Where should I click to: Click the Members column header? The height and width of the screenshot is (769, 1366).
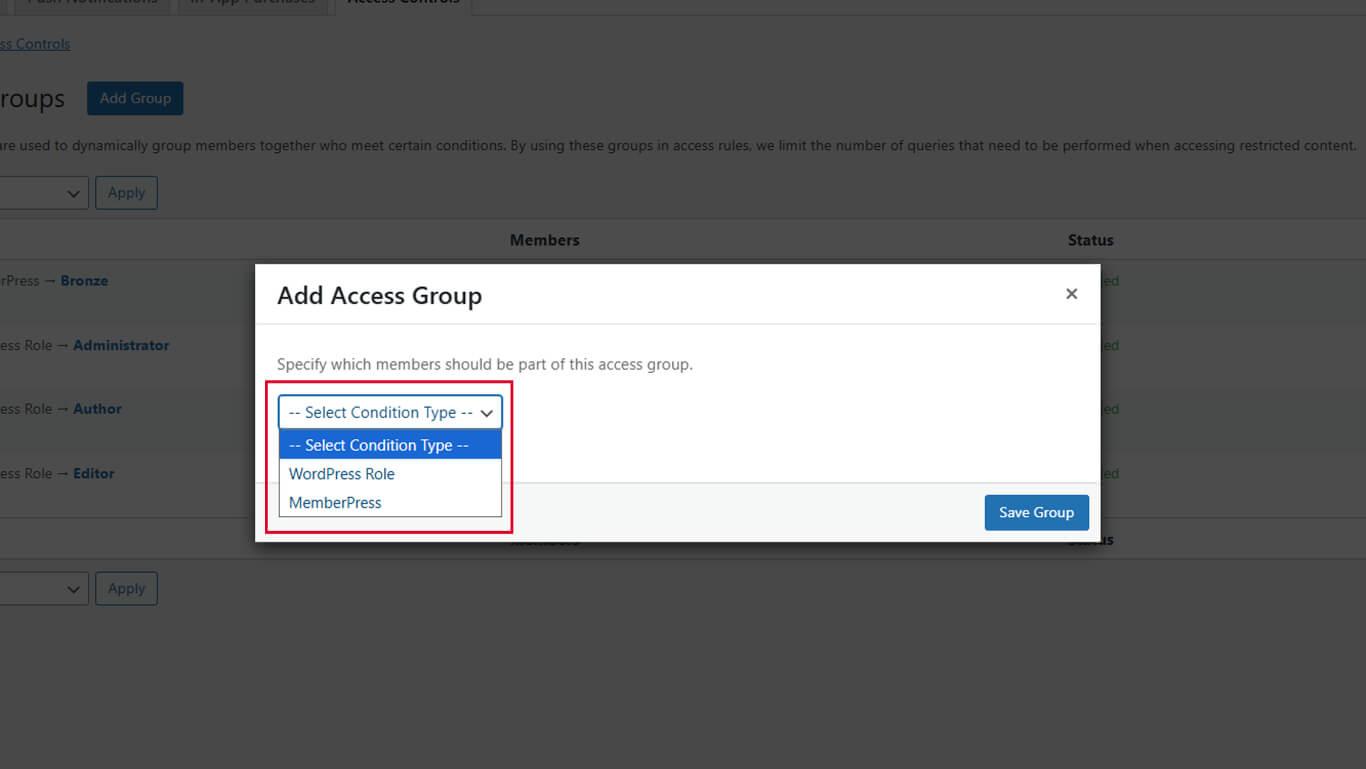544,240
